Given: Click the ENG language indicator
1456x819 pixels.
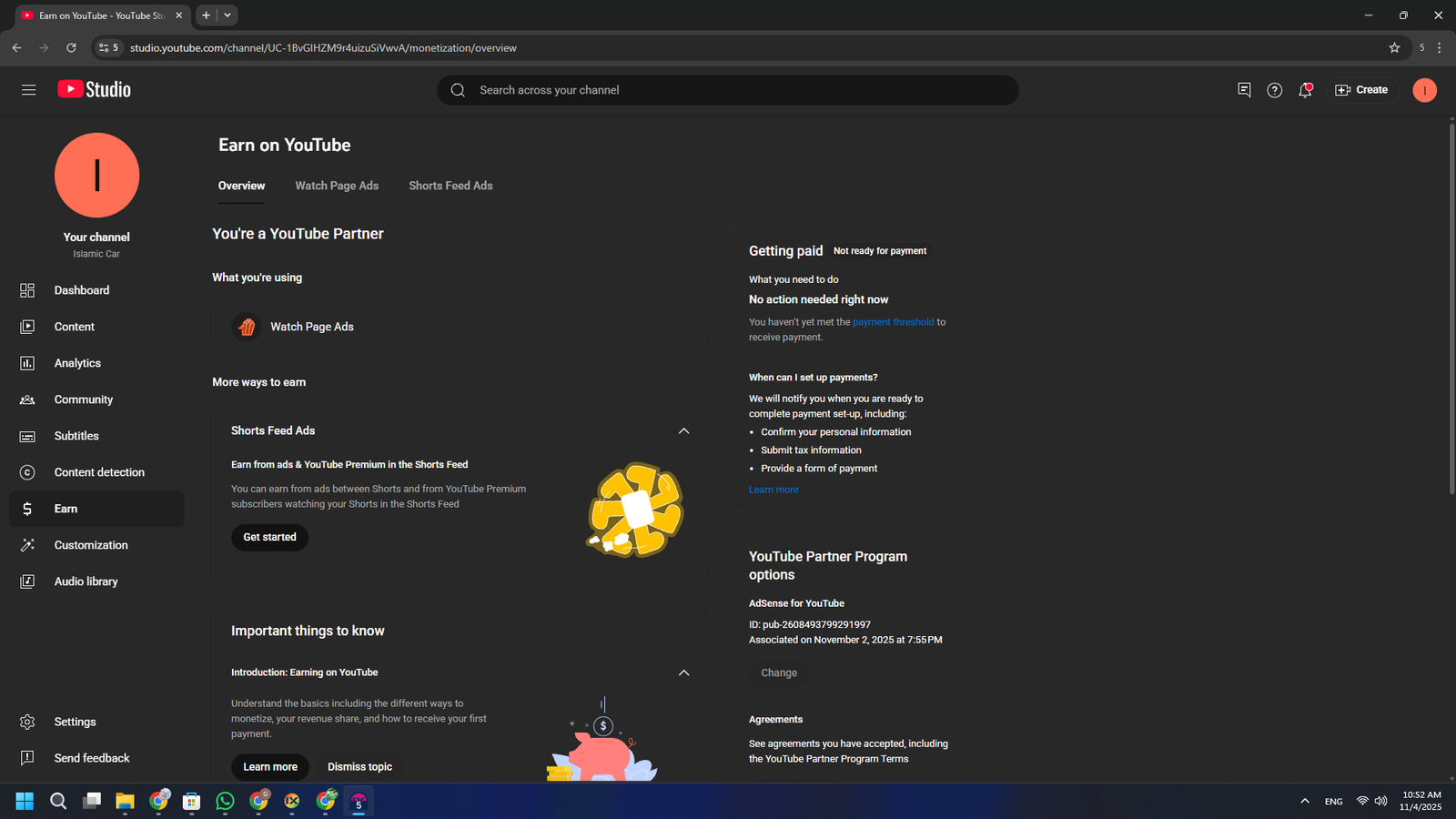Looking at the screenshot, I should (x=1334, y=802).
